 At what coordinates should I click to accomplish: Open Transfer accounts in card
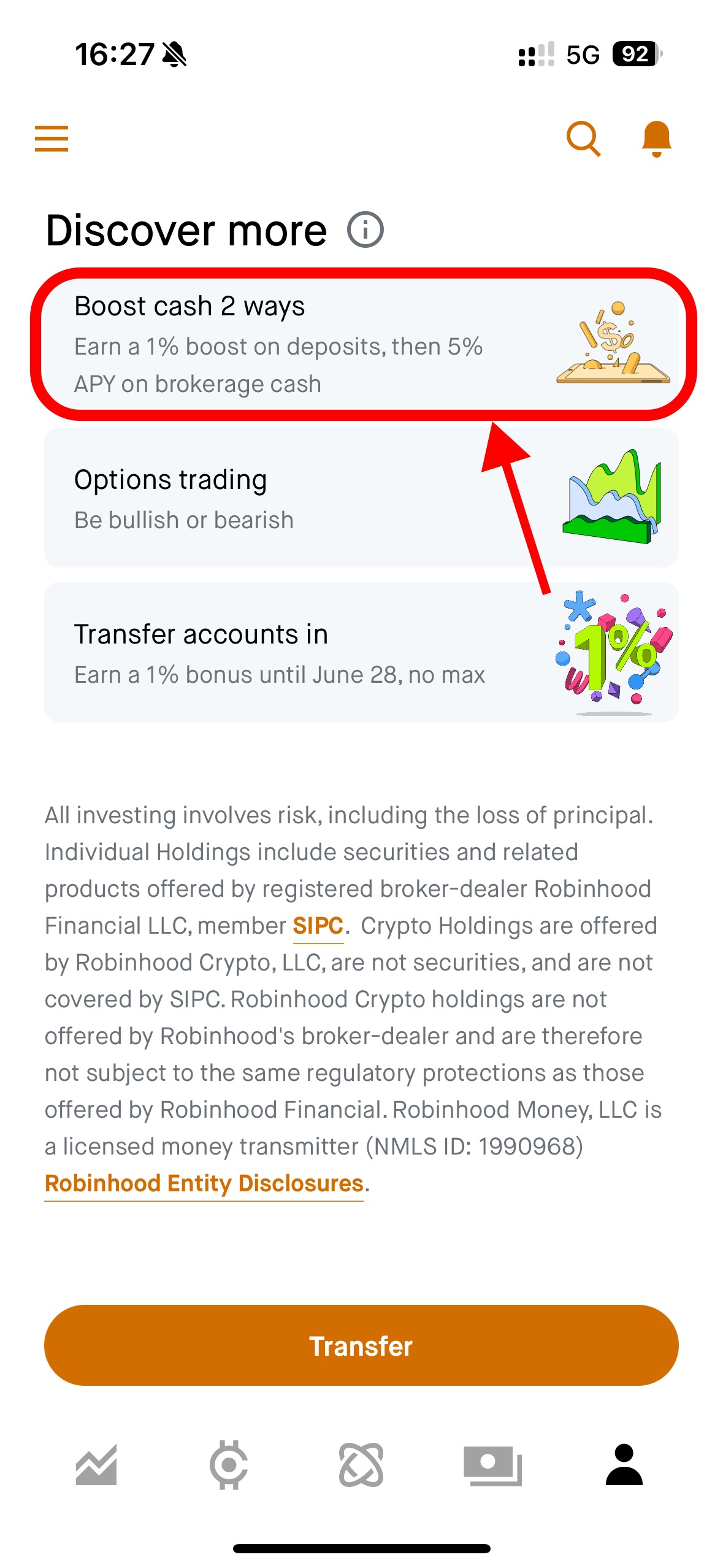(361, 652)
